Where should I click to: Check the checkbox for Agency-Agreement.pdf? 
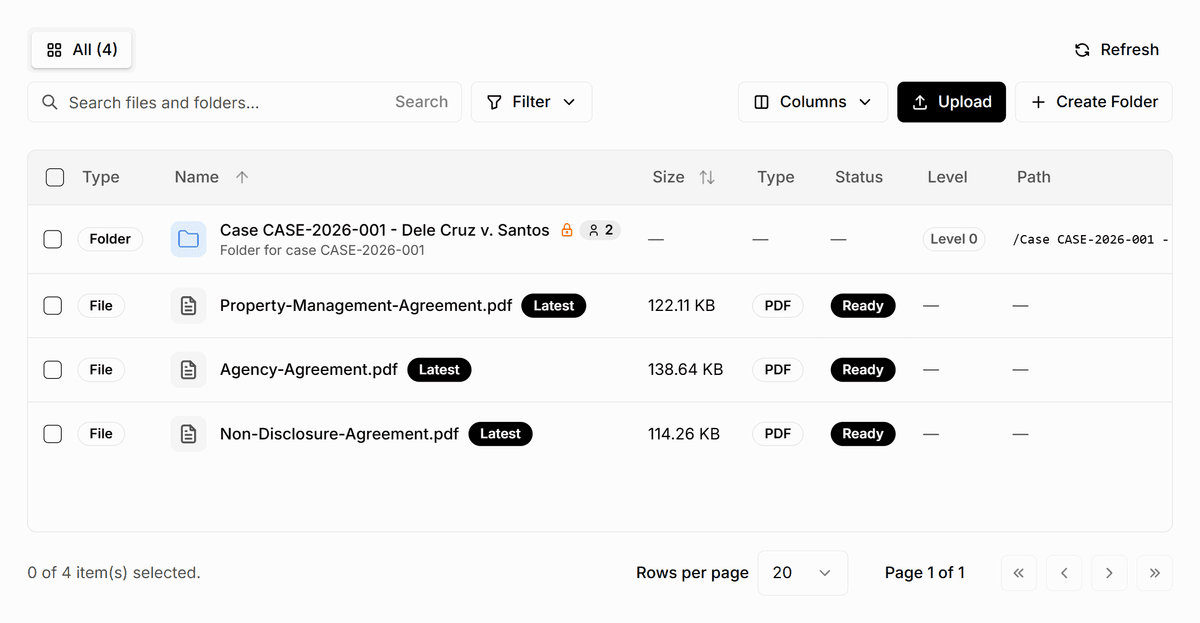pos(52,369)
